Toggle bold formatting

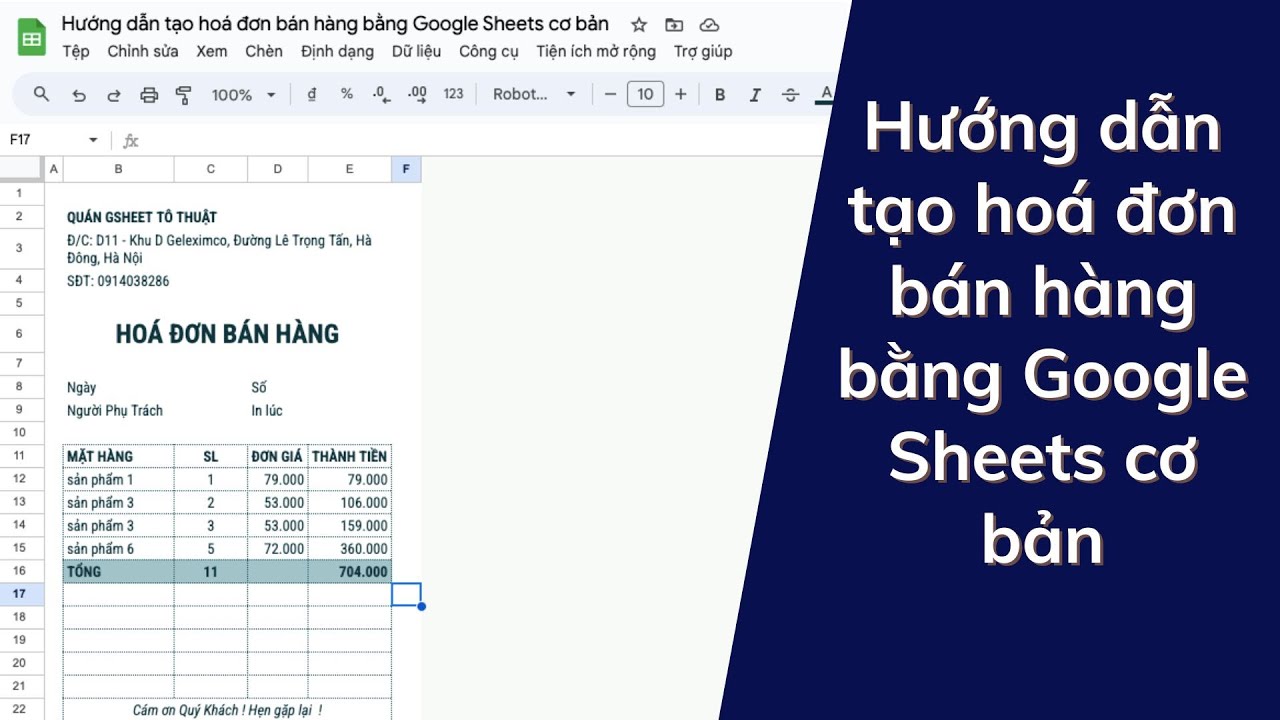pyautogui.click(x=720, y=95)
